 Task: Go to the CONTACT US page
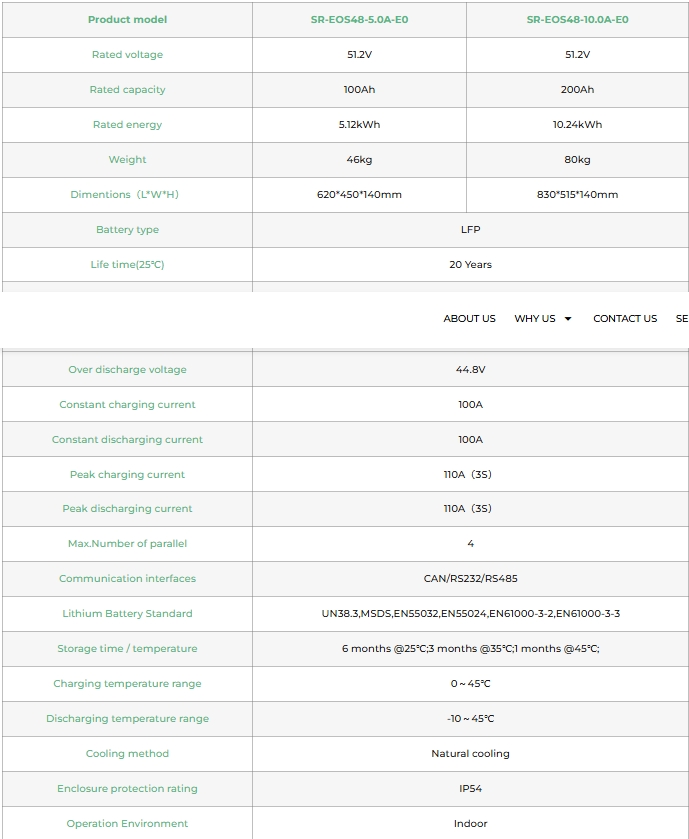(x=625, y=319)
